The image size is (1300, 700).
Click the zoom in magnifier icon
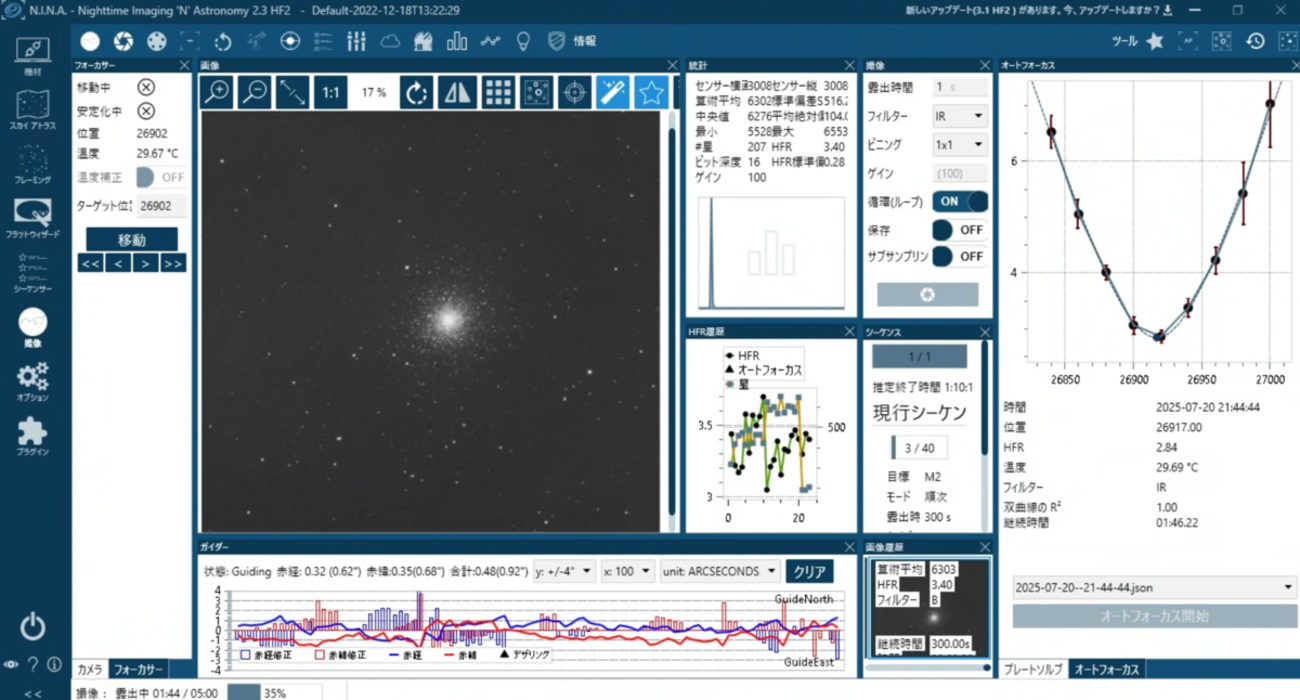tap(216, 92)
